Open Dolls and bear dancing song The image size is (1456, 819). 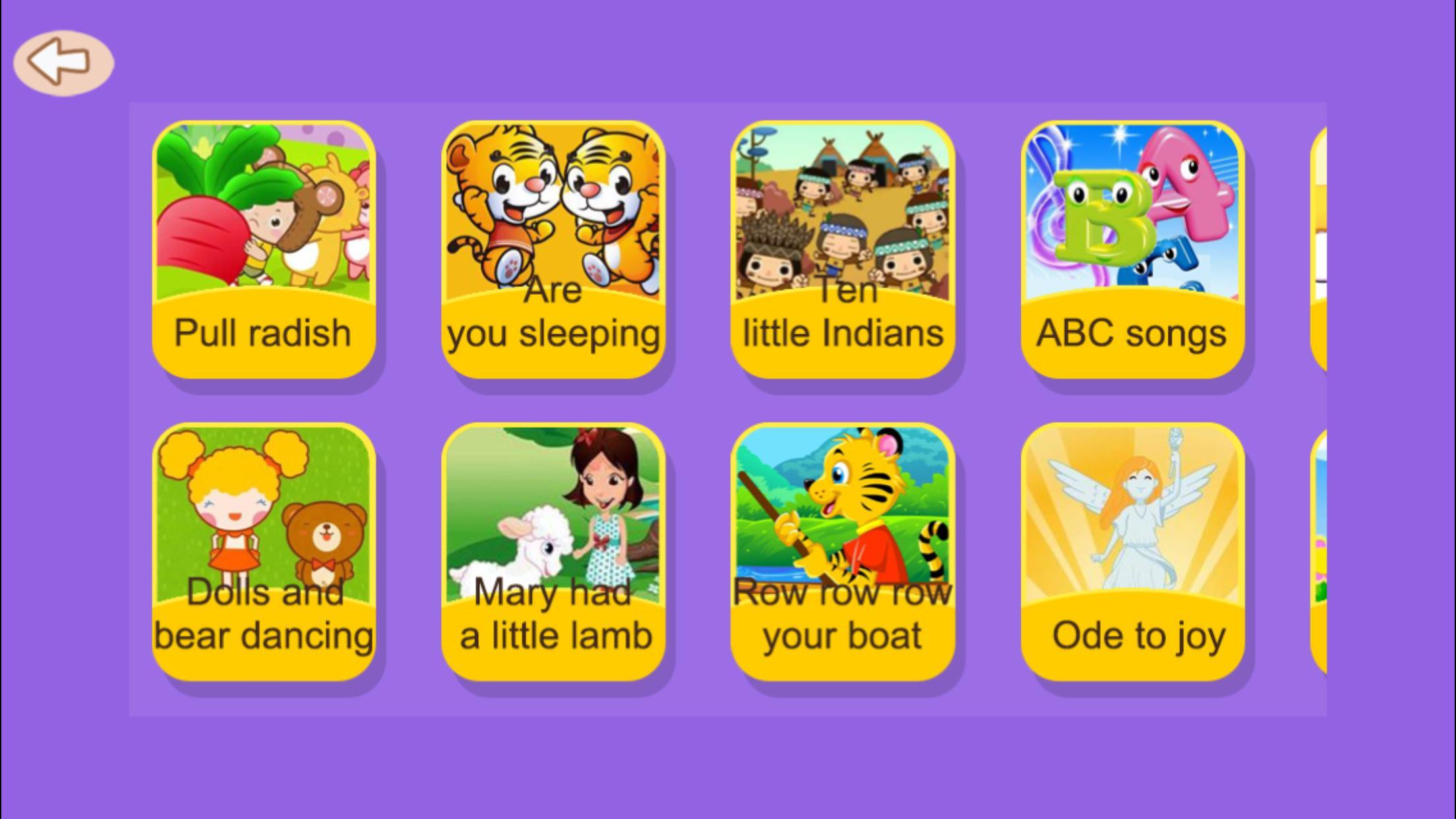pyautogui.click(x=264, y=551)
